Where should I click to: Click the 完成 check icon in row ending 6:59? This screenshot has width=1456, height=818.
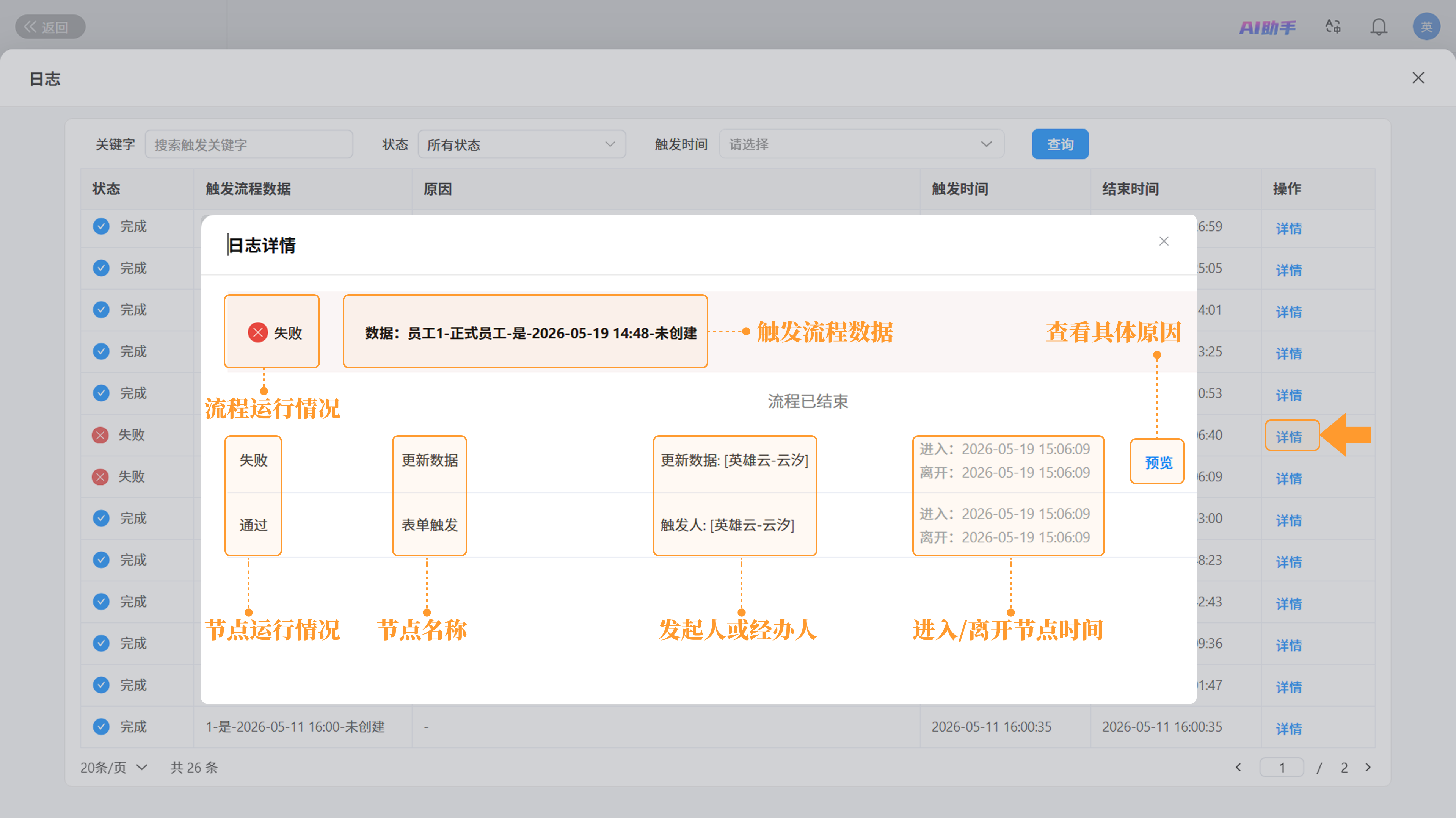tap(100, 227)
